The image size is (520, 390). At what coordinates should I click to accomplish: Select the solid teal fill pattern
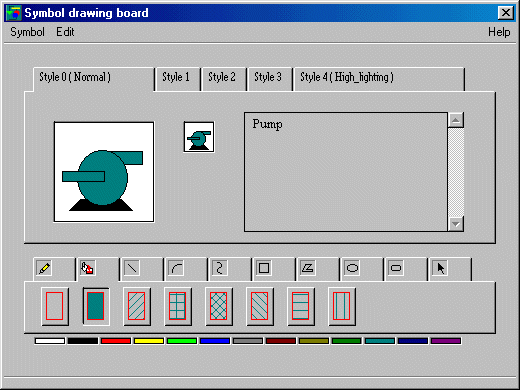coord(96,306)
